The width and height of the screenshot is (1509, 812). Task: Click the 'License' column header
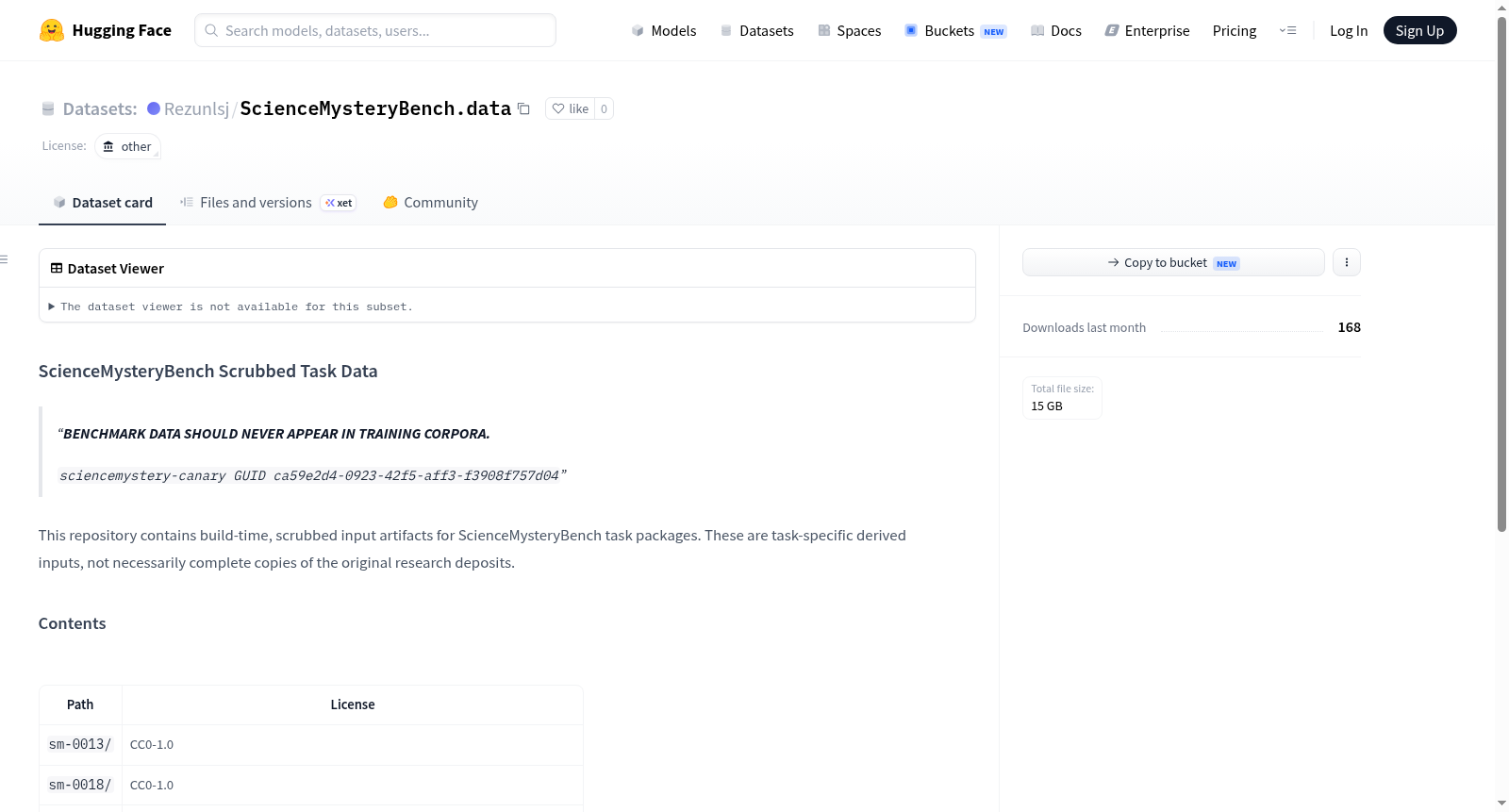click(353, 704)
